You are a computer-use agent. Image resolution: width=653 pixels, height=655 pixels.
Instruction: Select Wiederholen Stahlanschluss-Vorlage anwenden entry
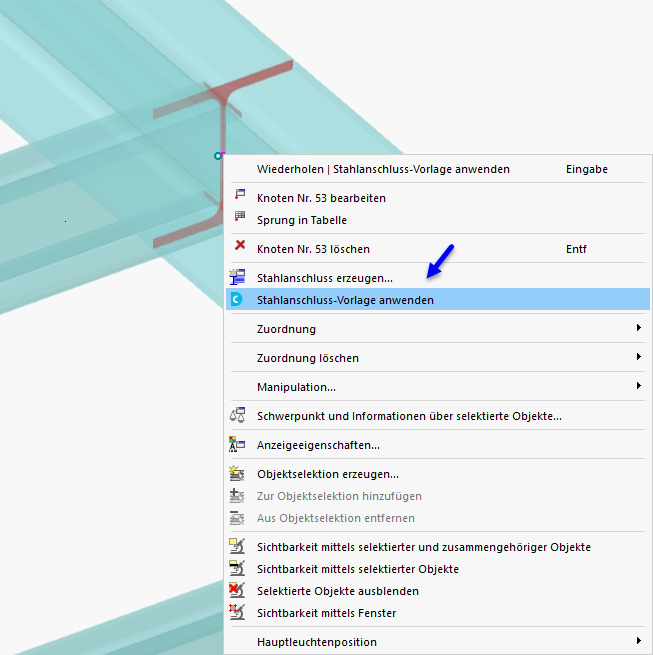tap(438, 169)
